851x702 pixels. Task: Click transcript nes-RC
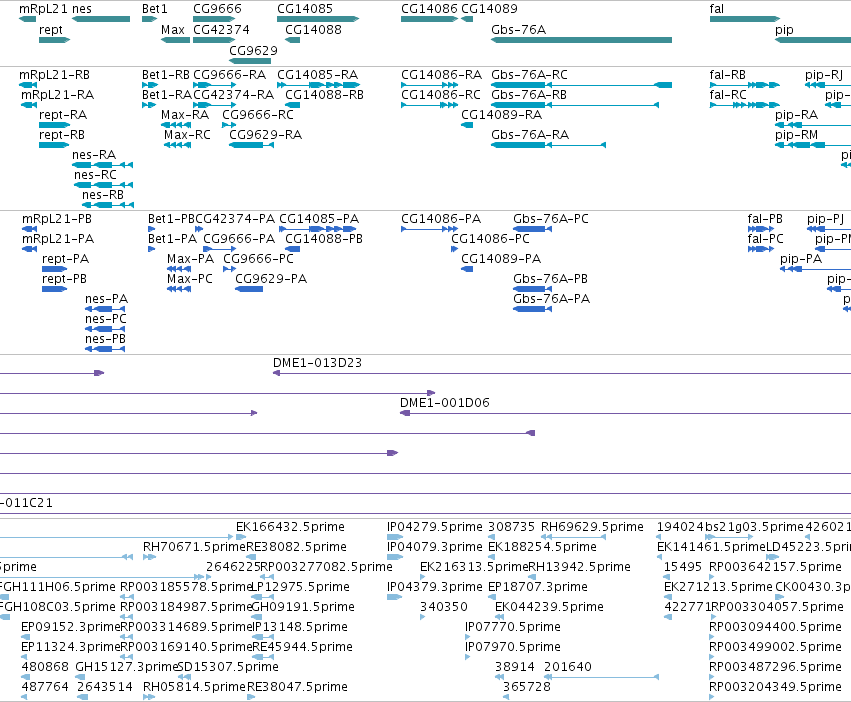[x=95, y=175]
